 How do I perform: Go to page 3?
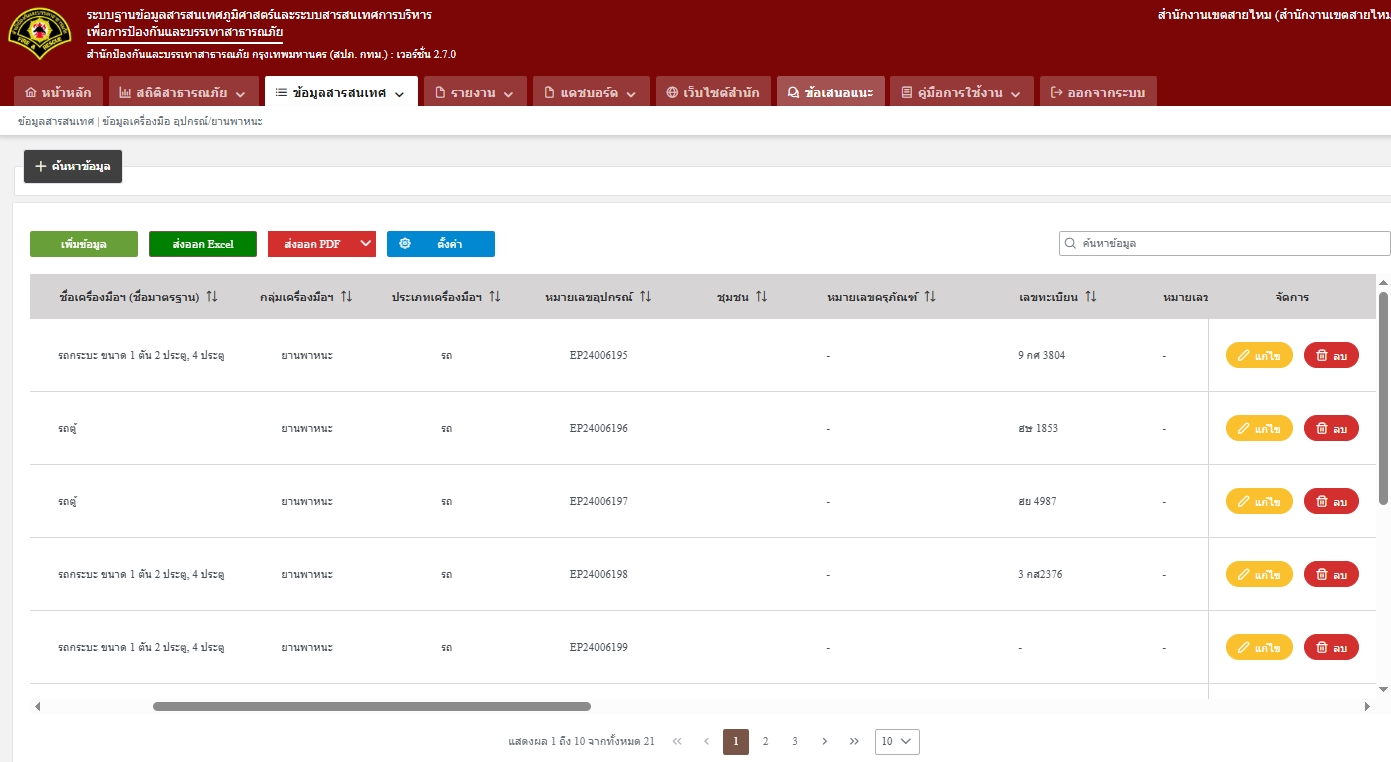click(795, 741)
